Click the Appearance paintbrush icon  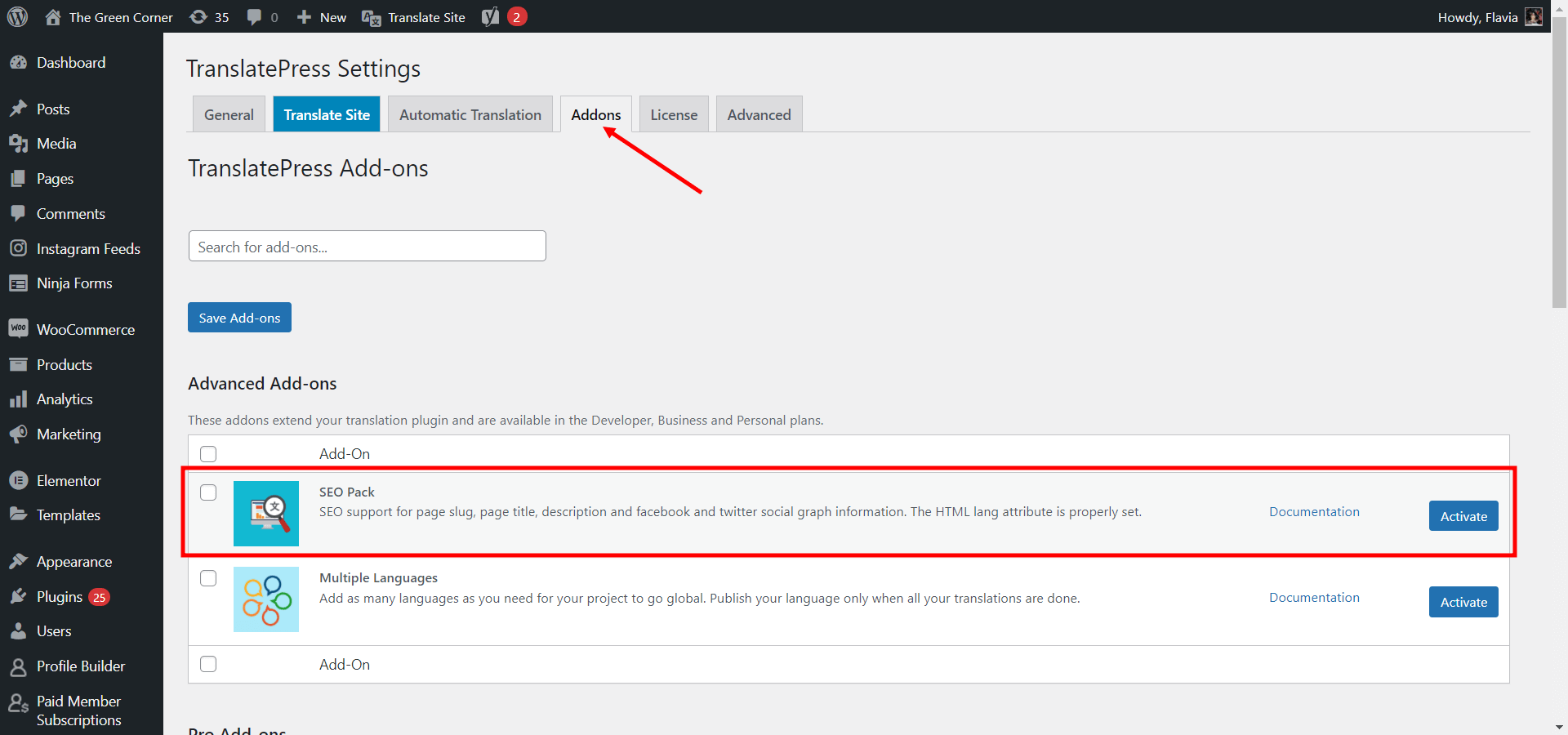[19, 561]
